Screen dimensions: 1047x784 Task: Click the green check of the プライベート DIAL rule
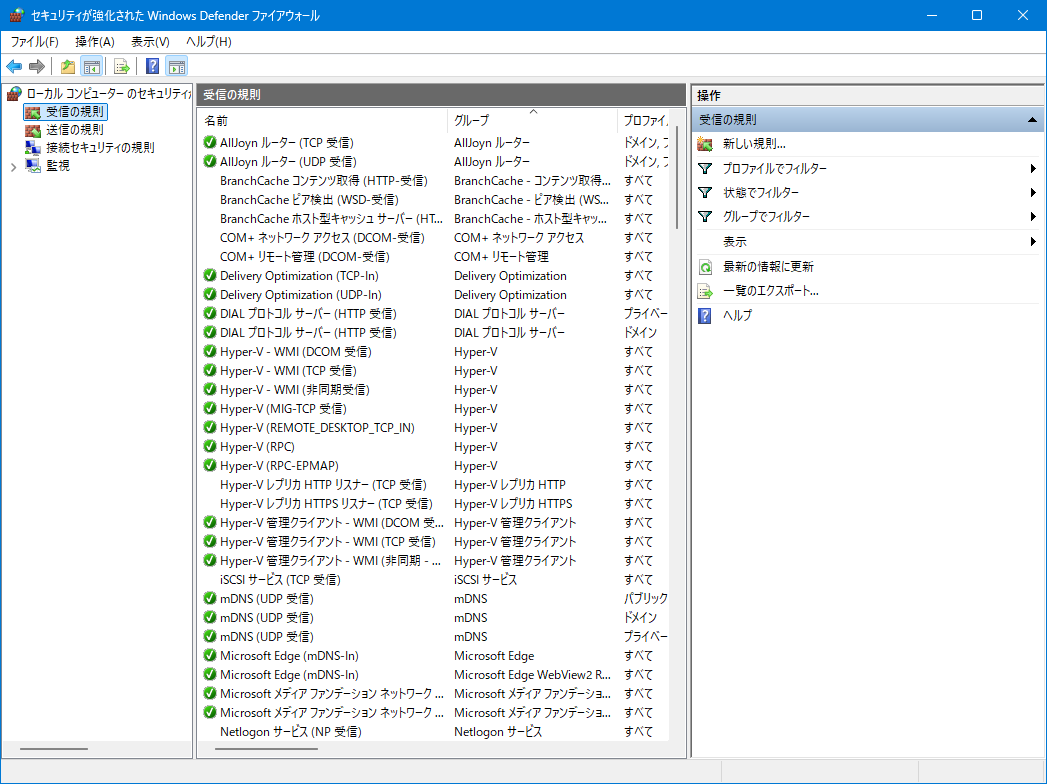[210, 313]
